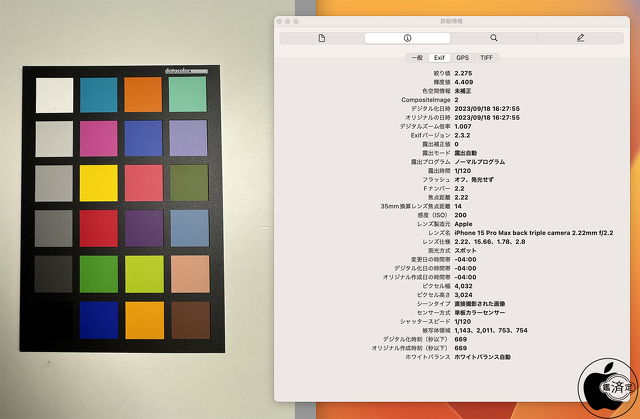Screen dimensions: 640x419
Task: Open the General Info document icon pane
Action: (321, 38)
